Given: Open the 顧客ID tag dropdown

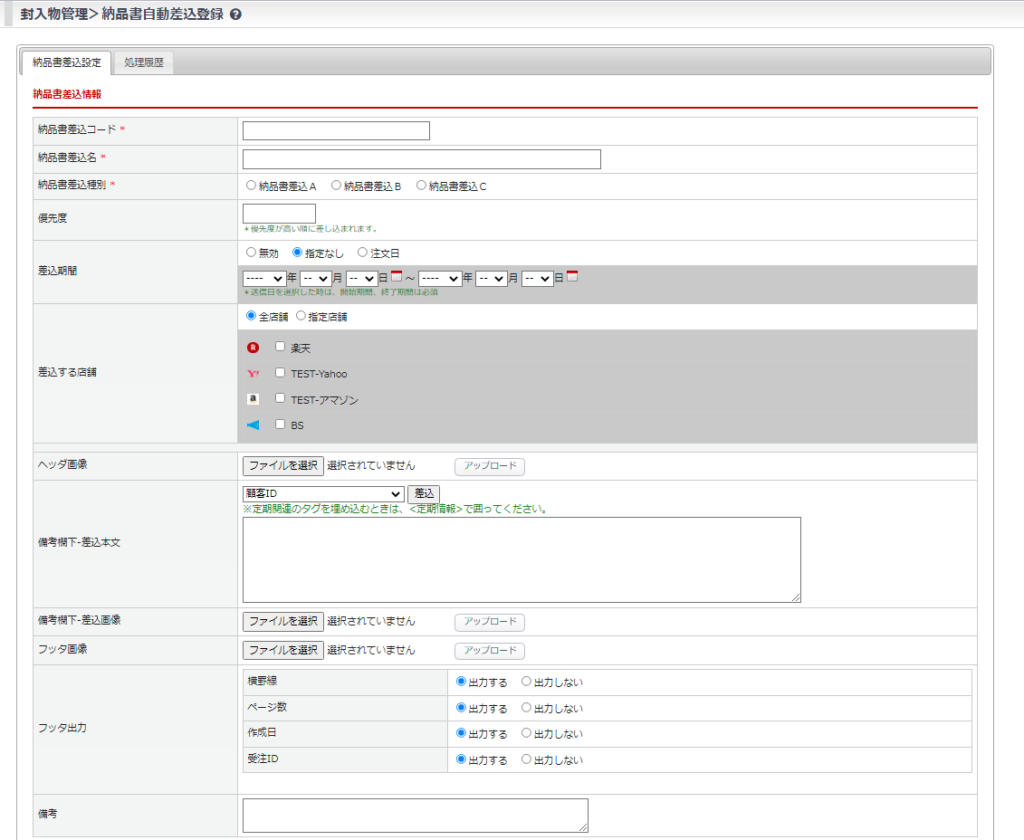Looking at the screenshot, I should click(x=323, y=494).
